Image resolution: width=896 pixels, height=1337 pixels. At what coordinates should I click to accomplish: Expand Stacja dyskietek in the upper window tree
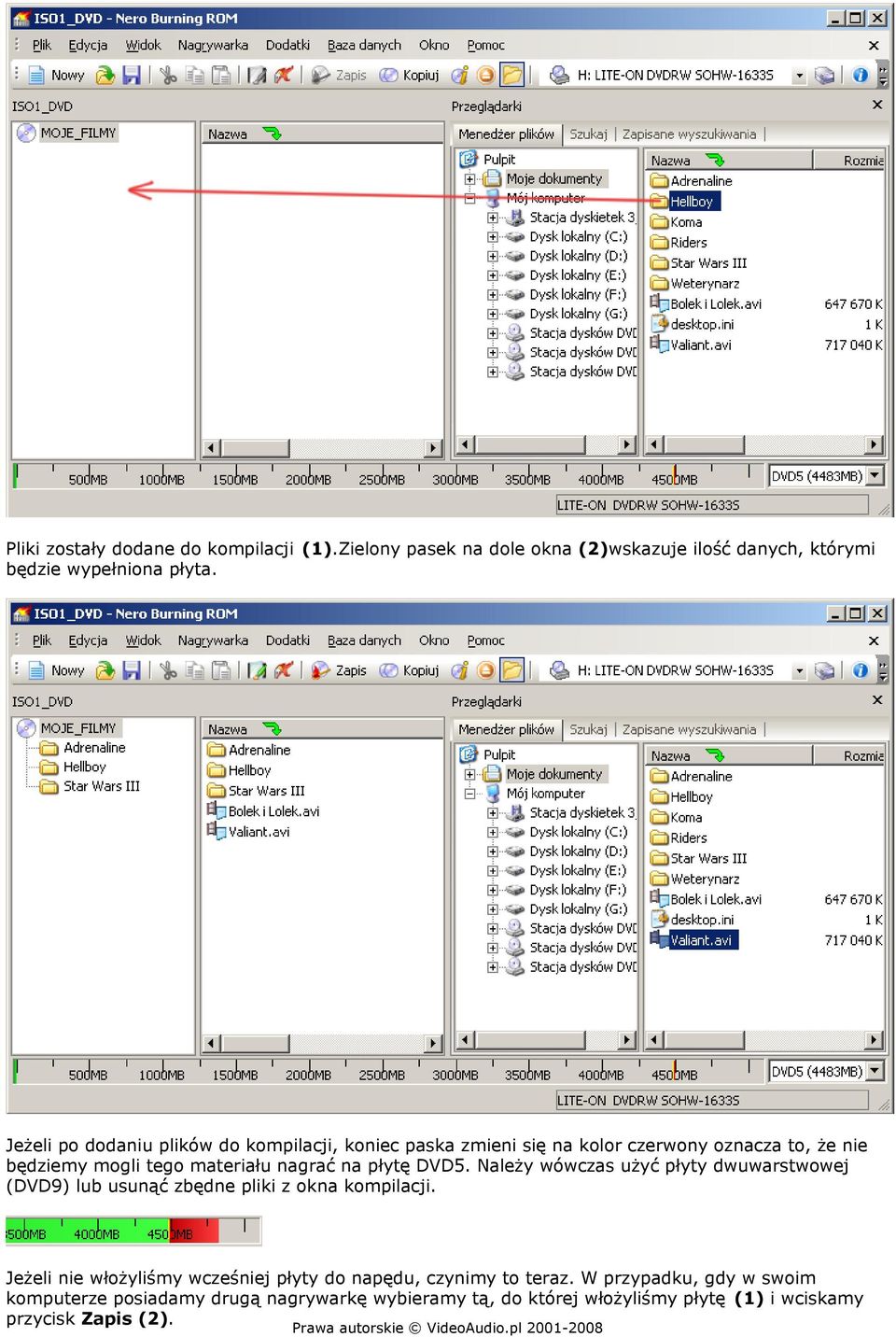(493, 218)
